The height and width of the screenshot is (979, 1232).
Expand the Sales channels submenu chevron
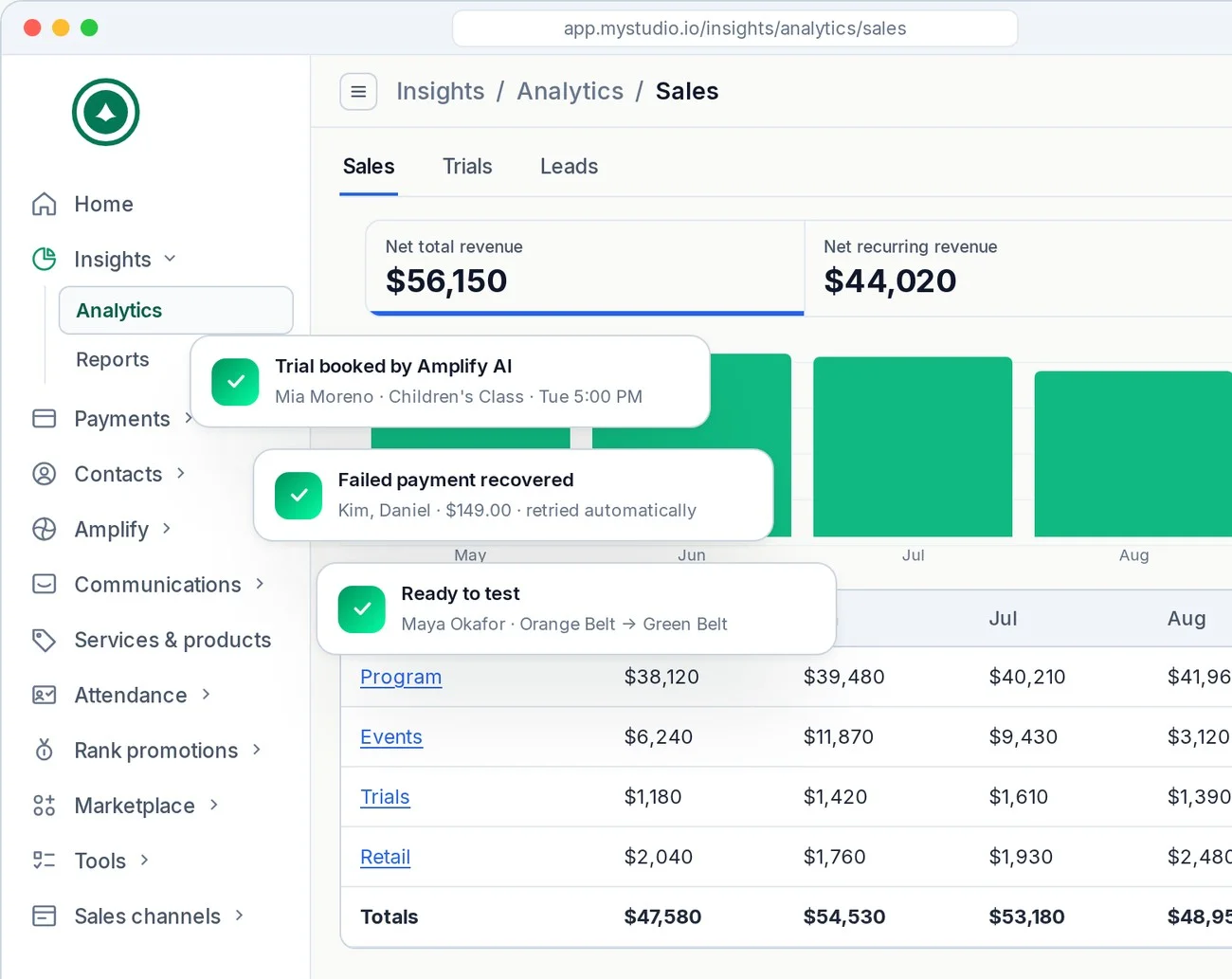click(x=239, y=915)
